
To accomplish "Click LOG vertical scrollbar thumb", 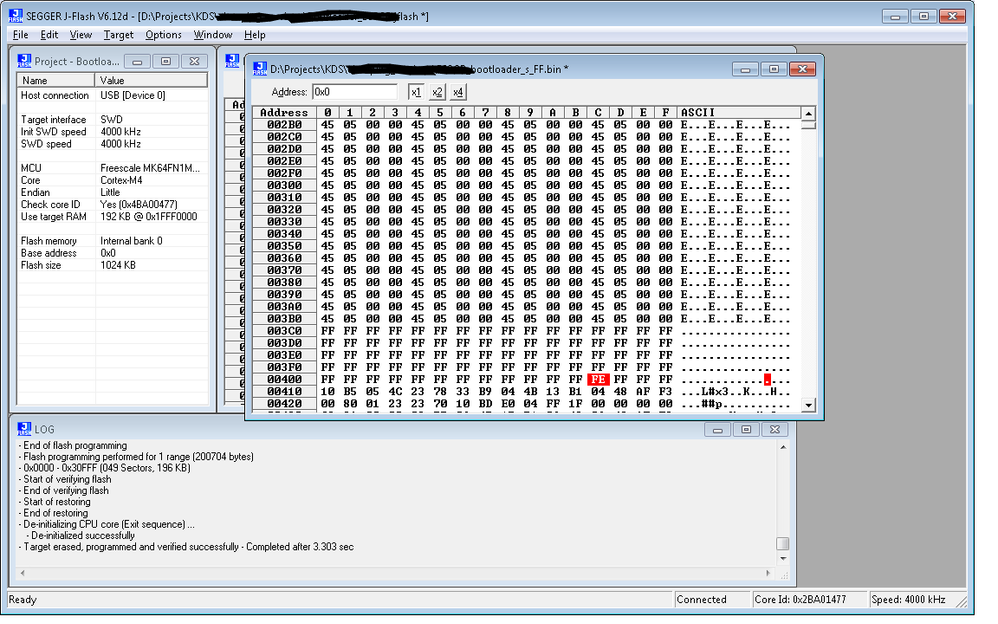I will point(783,543).
